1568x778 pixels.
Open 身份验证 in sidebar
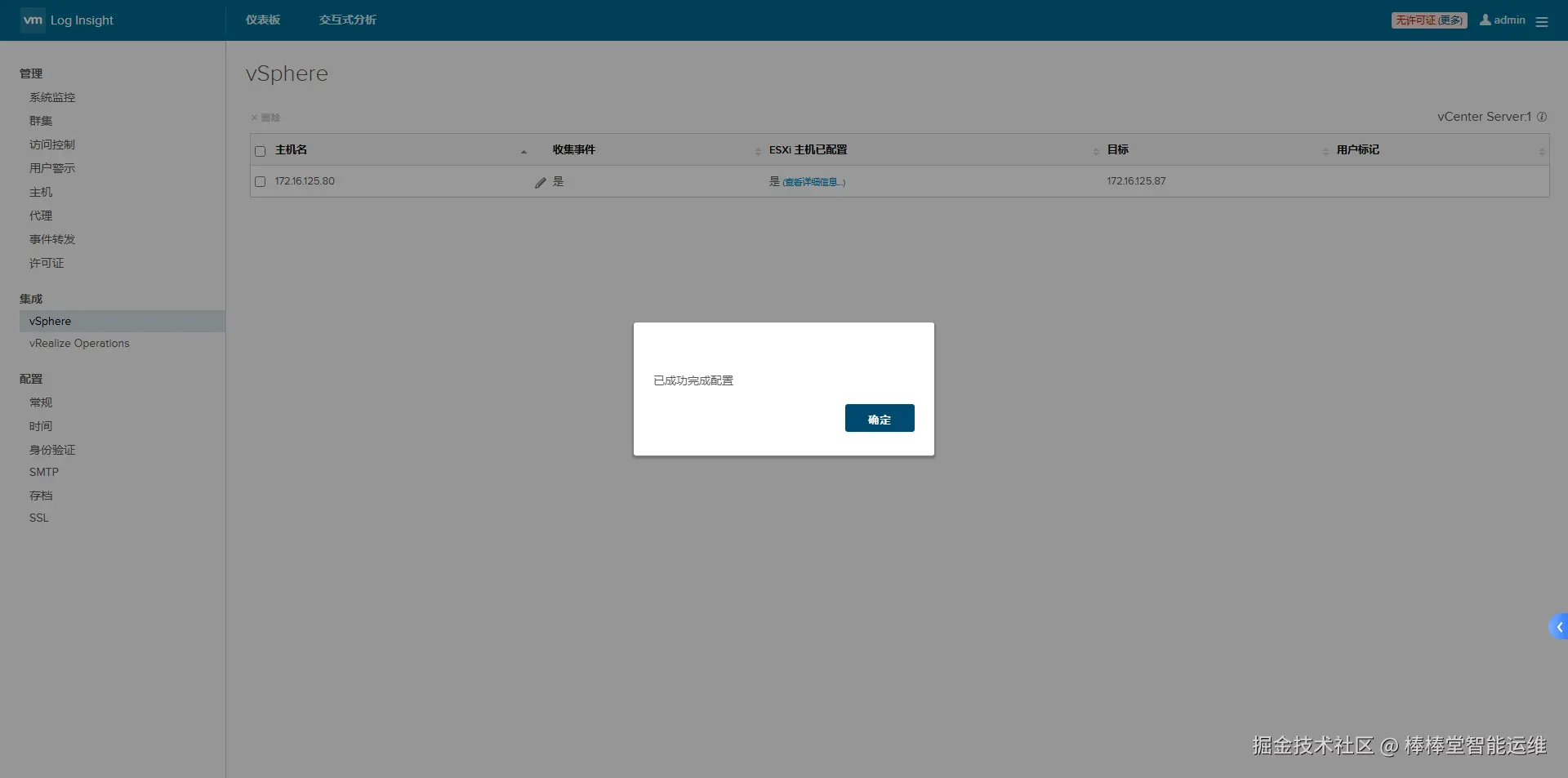pyautogui.click(x=52, y=450)
